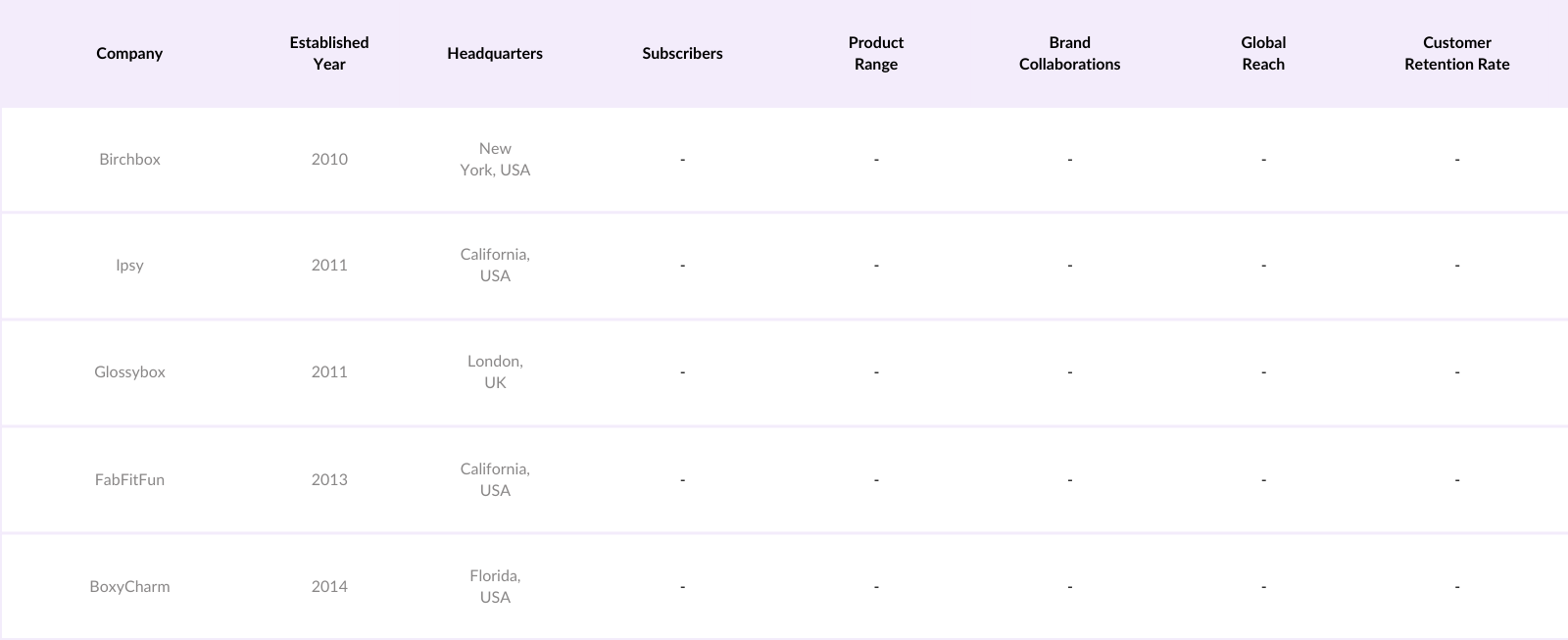1568x640 pixels.
Task: Click the Ipsy company cell
Action: pyautogui.click(x=129, y=266)
